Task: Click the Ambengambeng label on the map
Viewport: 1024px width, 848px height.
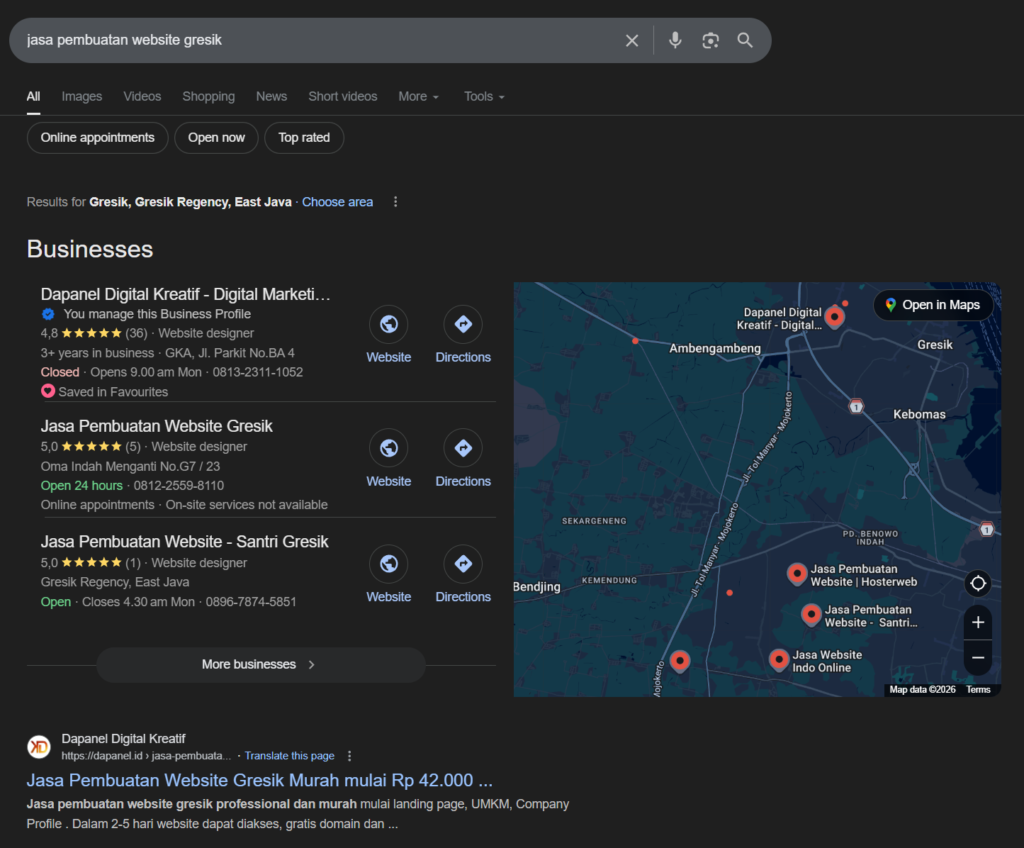Action: (x=714, y=348)
